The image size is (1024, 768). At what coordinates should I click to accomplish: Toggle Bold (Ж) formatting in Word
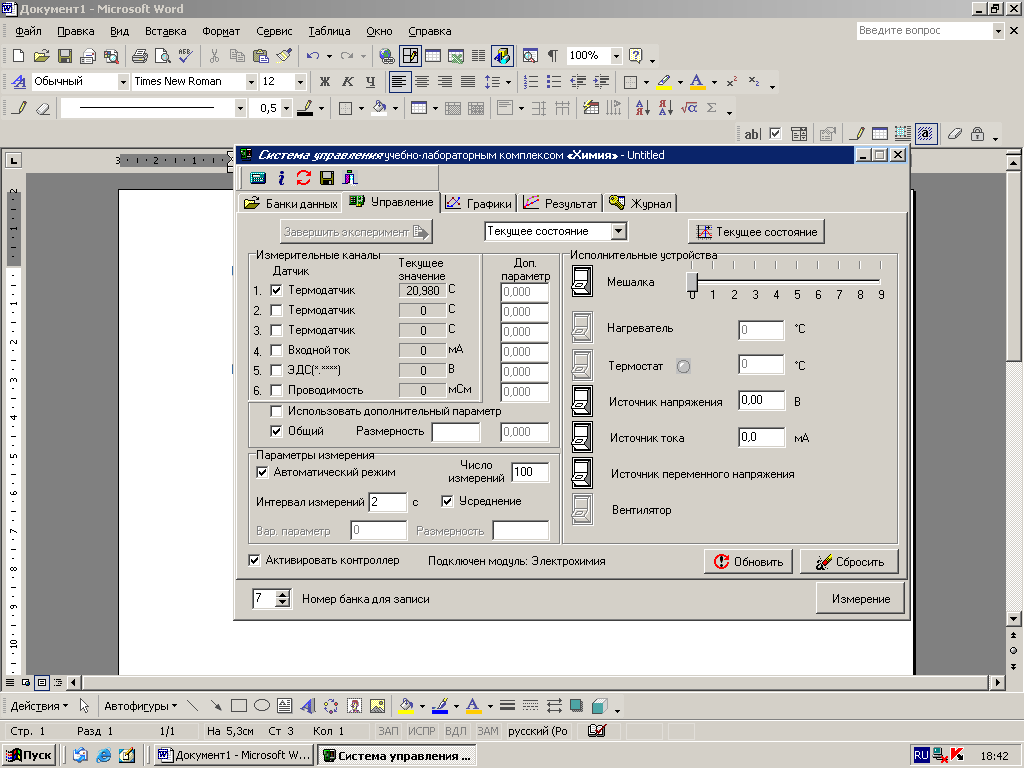(x=325, y=82)
